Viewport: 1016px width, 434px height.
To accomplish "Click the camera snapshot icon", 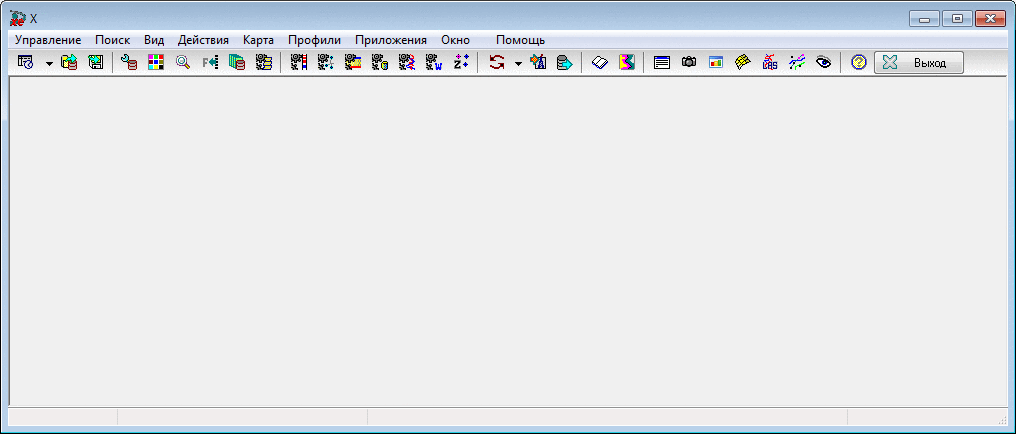I will tap(689, 63).
